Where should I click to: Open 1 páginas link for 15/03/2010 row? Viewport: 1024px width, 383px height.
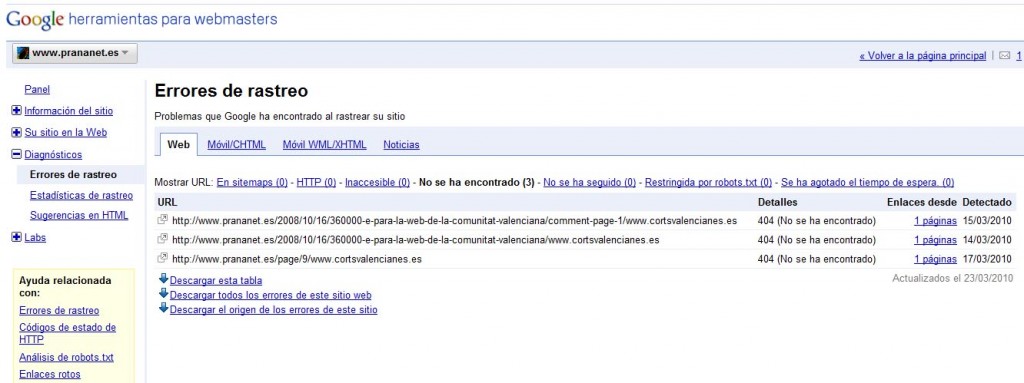tap(935, 221)
